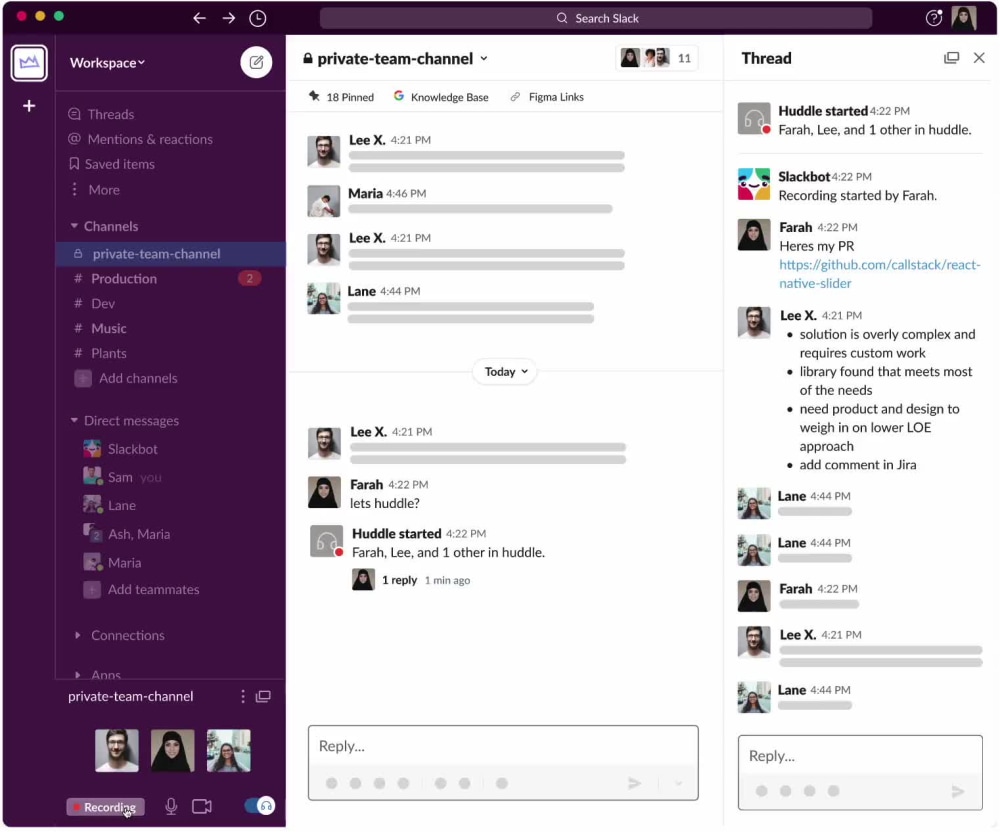
Task: Pop out huddle window icon
Action: (263, 696)
